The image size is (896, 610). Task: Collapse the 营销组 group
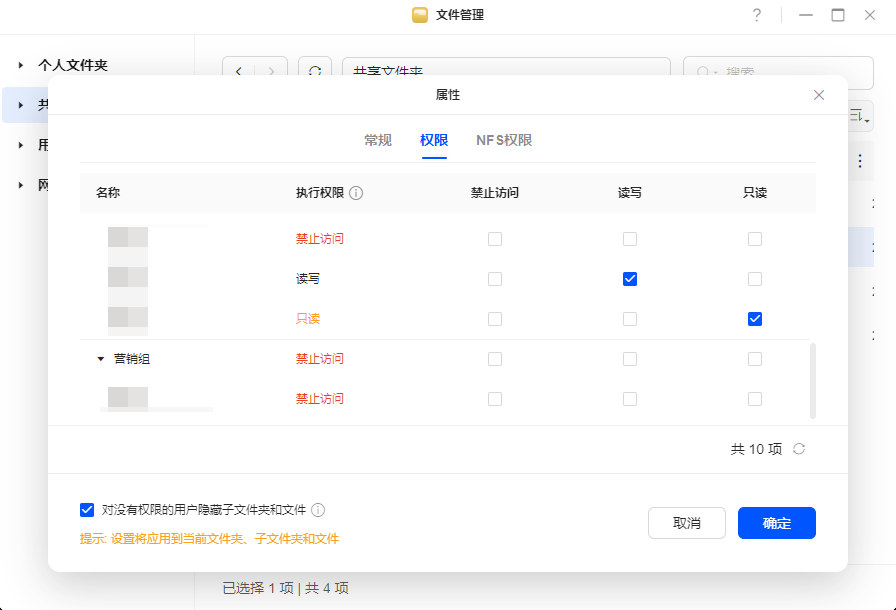(100, 359)
